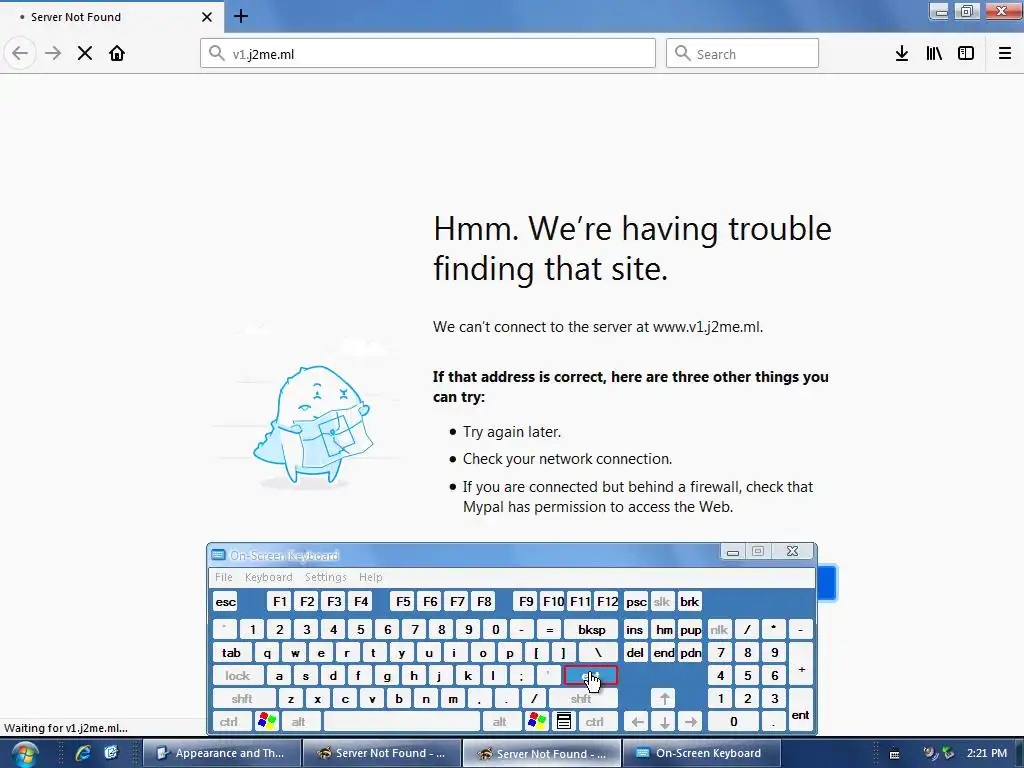
Task: Click the numpad 5 key
Action: (748, 676)
